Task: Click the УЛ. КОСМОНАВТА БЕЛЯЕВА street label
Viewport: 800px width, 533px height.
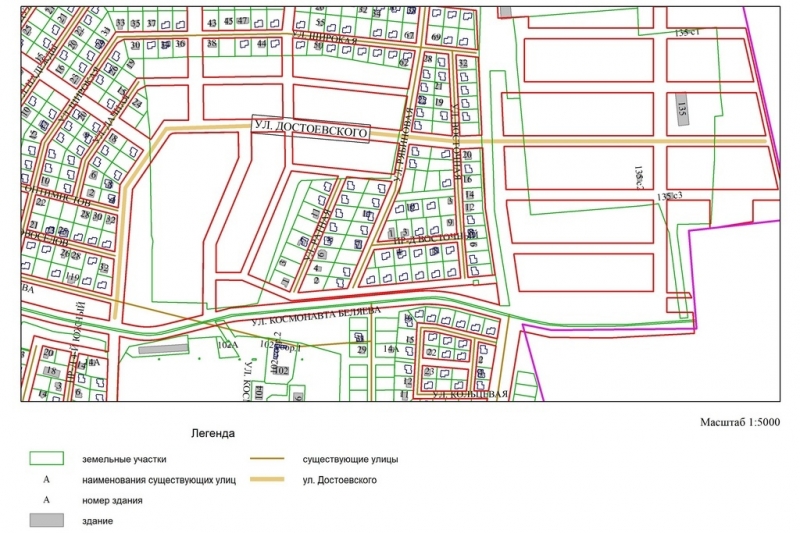Action: tap(316, 317)
